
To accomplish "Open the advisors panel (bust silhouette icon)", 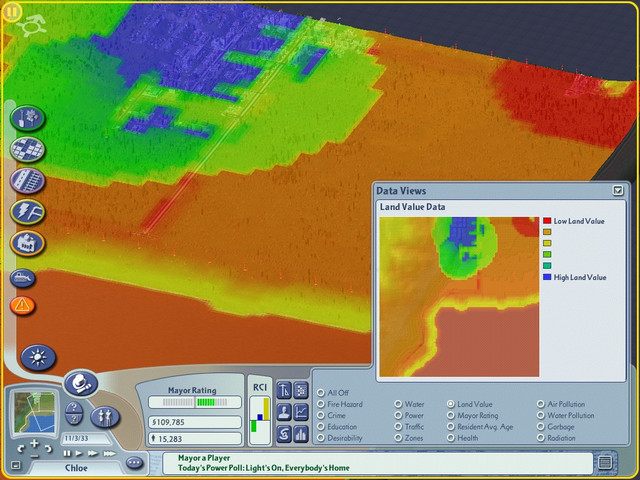I will [284, 412].
